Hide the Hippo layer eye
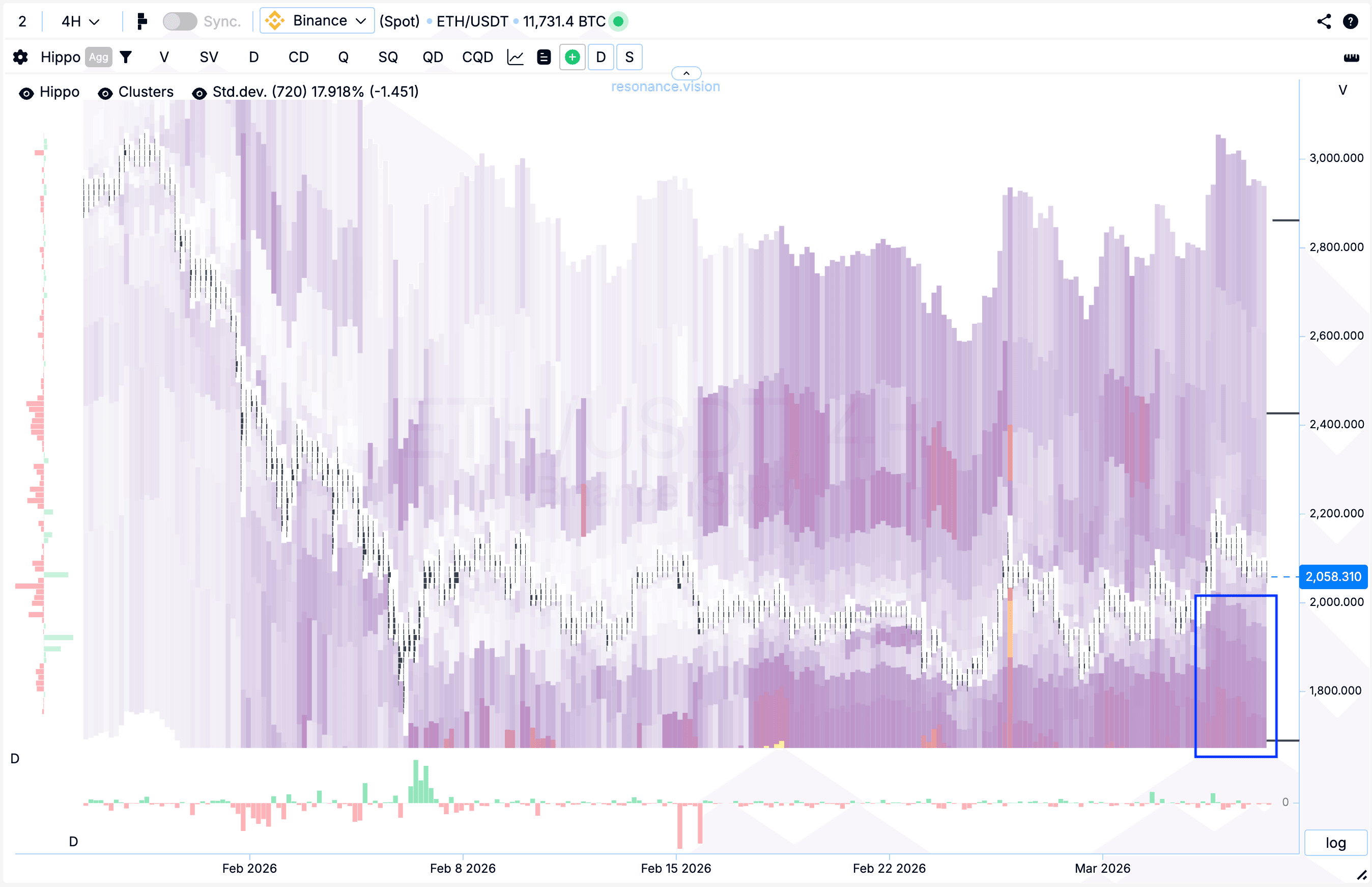Viewport: 1372px width, 887px height. [x=26, y=93]
